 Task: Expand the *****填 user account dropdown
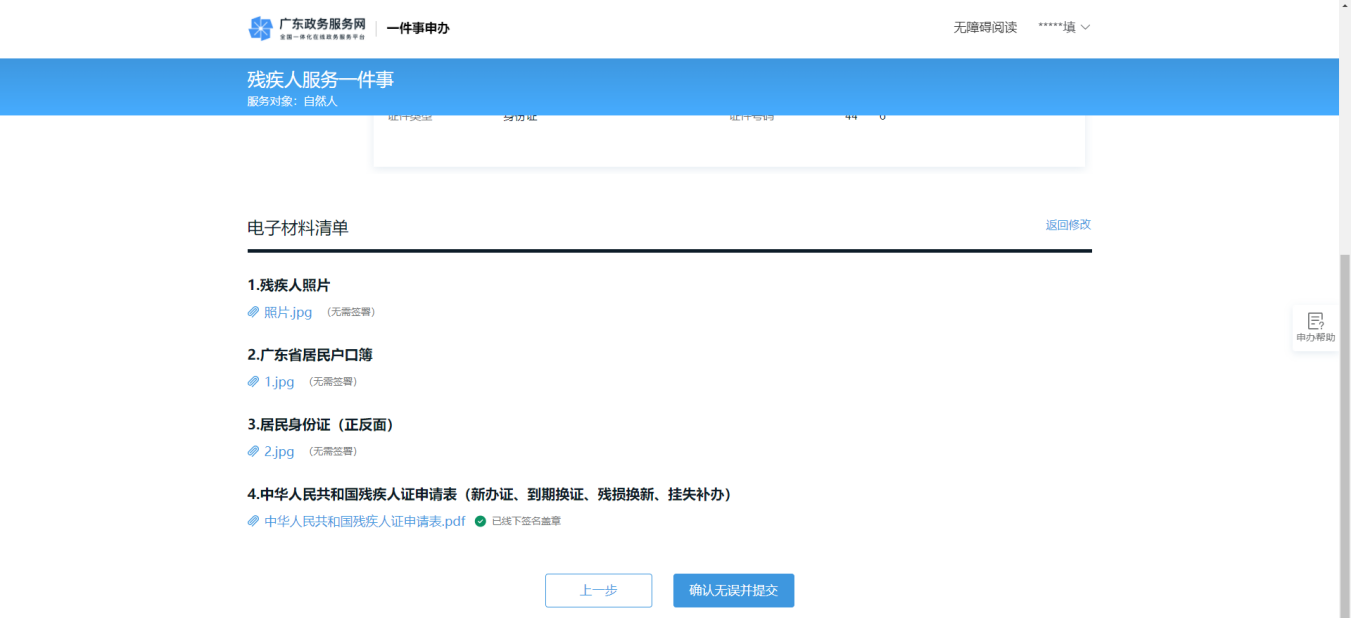[1064, 27]
